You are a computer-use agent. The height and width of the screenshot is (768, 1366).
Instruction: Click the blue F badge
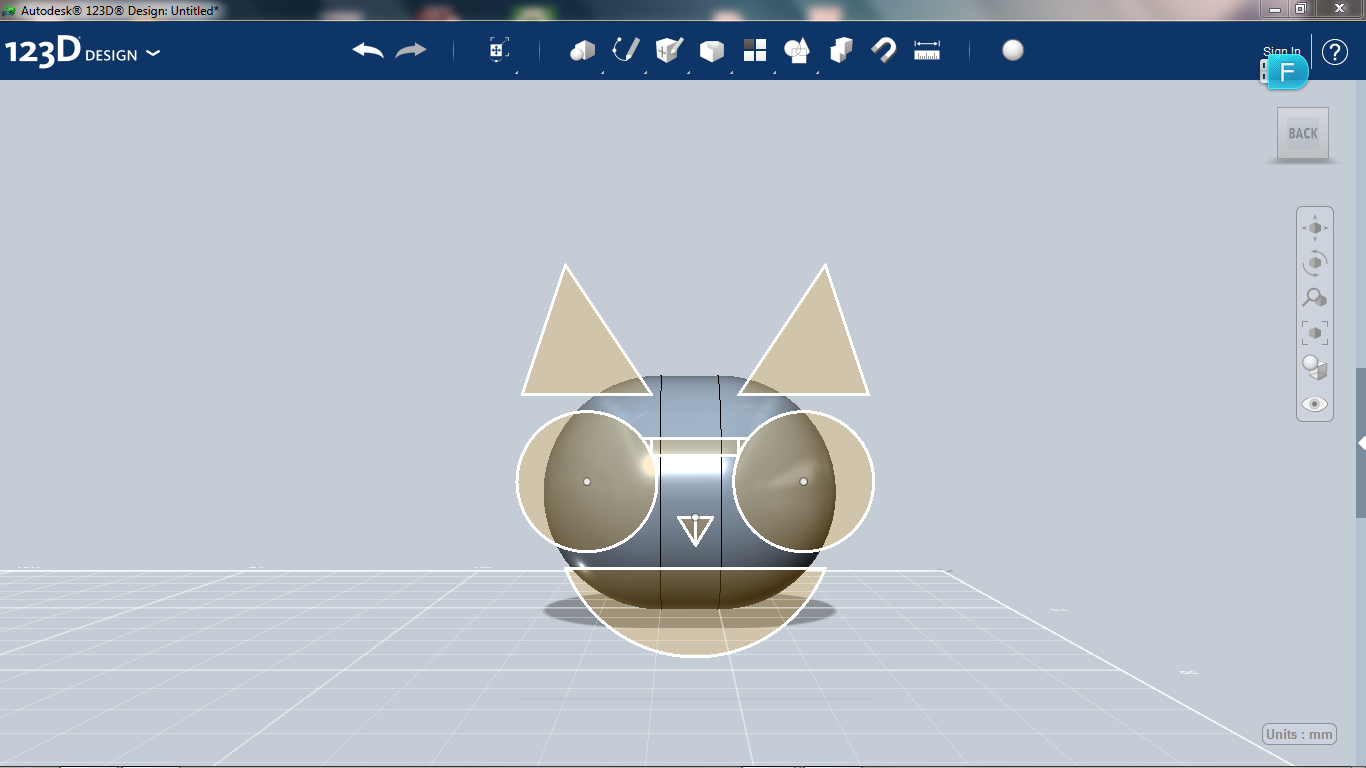[x=1288, y=72]
